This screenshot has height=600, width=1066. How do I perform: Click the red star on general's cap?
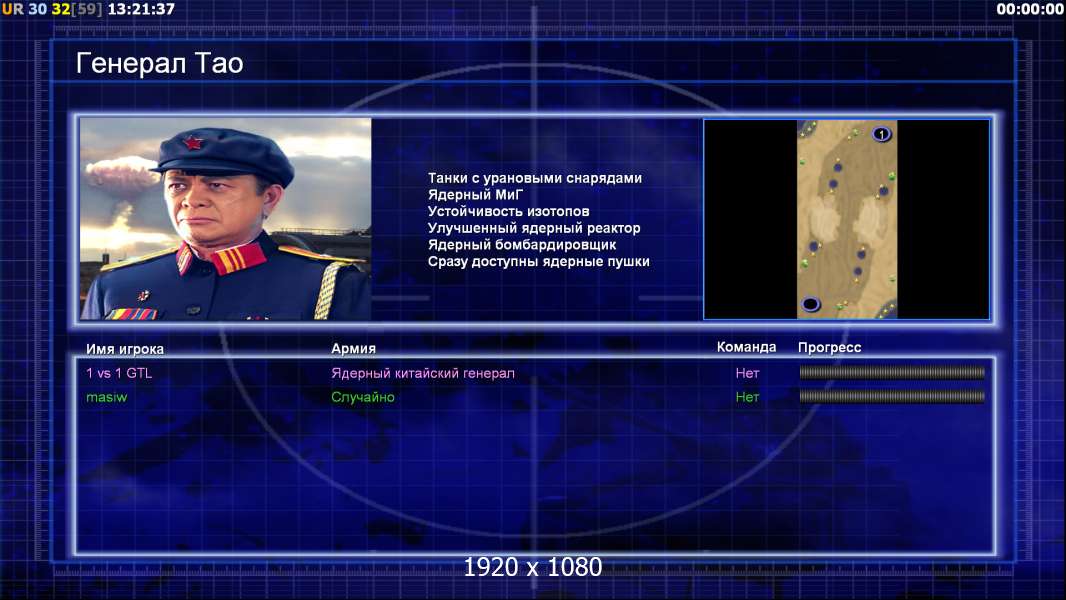(193, 143)
